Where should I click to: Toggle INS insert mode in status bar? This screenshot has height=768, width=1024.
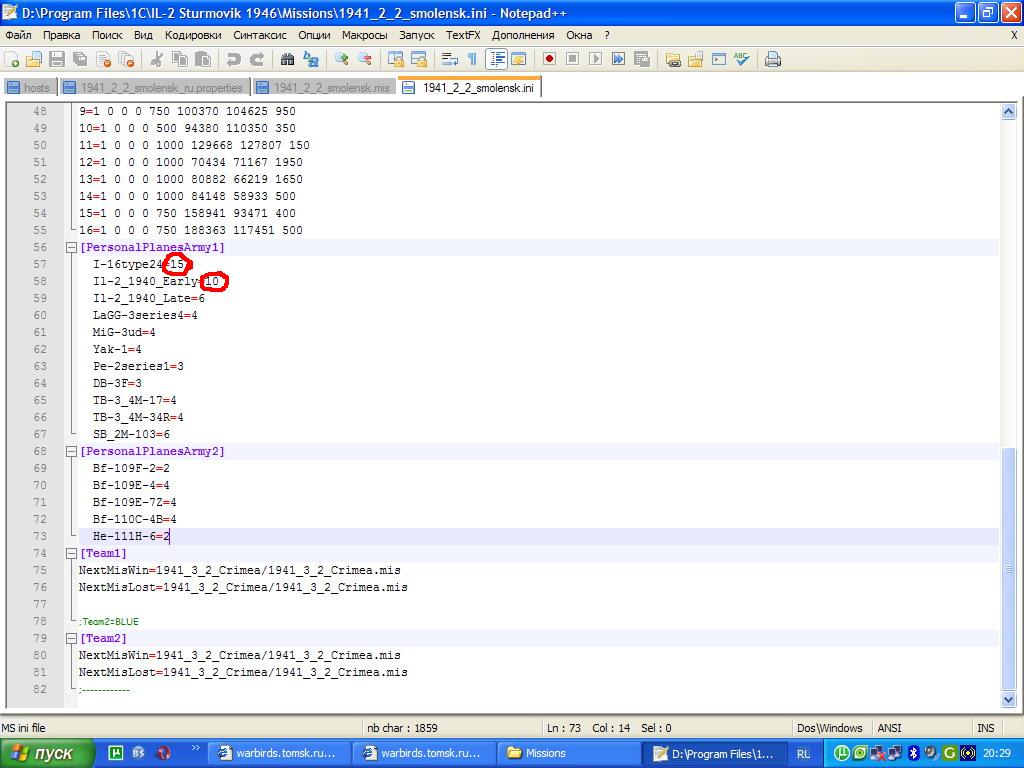tap(985, 728)
